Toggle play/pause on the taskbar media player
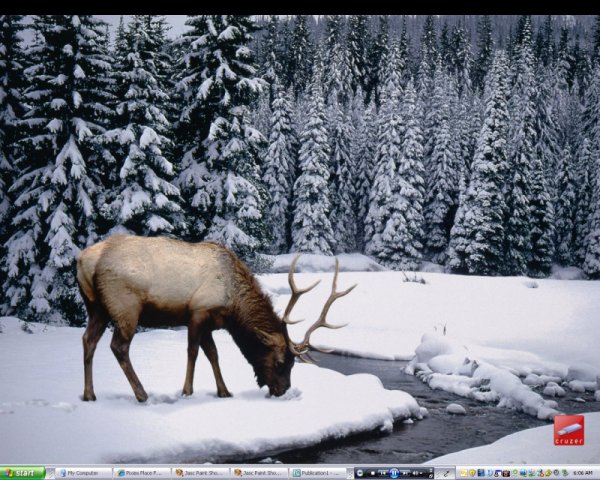The width and height of the screenshot is (600, 480). (393, 473)
